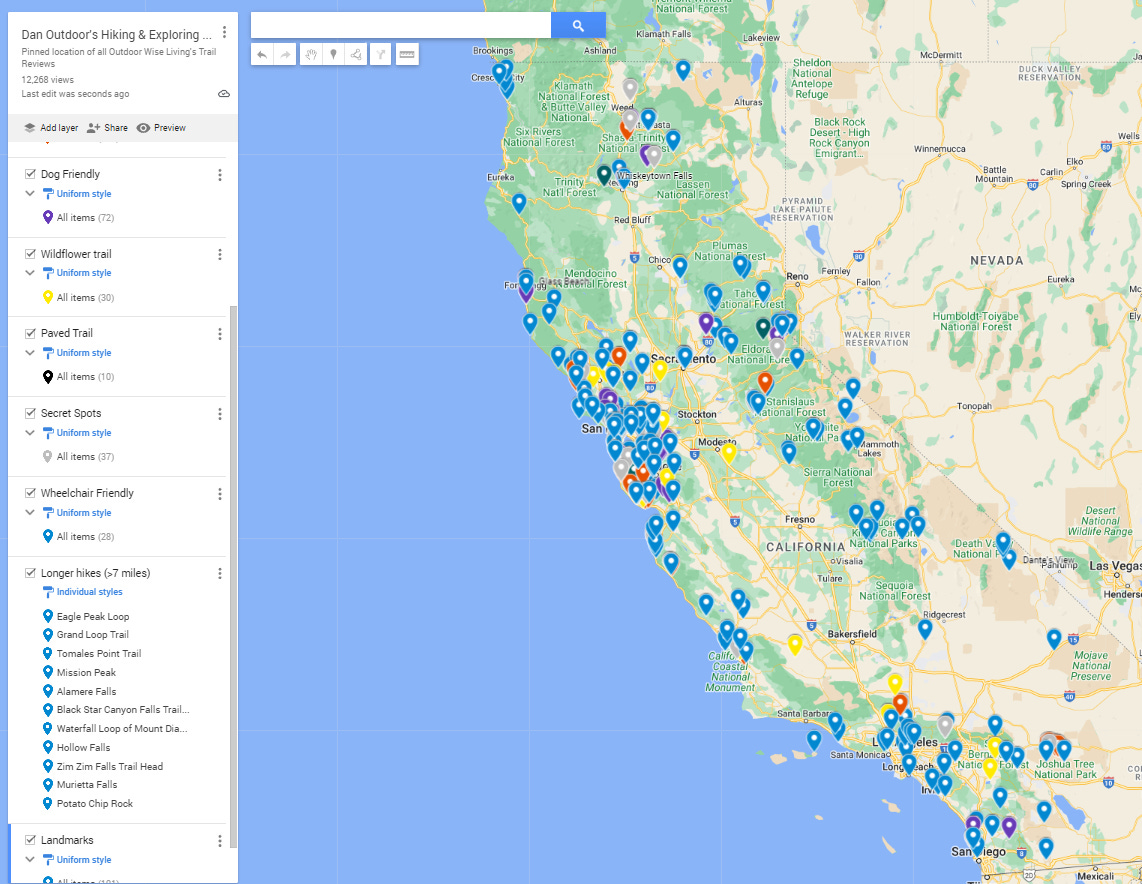Image resolution: width=1142 pixels, height=884 pixels.
Task: Collapse Paved Trail layer items
Action: [x=30, y=353]
